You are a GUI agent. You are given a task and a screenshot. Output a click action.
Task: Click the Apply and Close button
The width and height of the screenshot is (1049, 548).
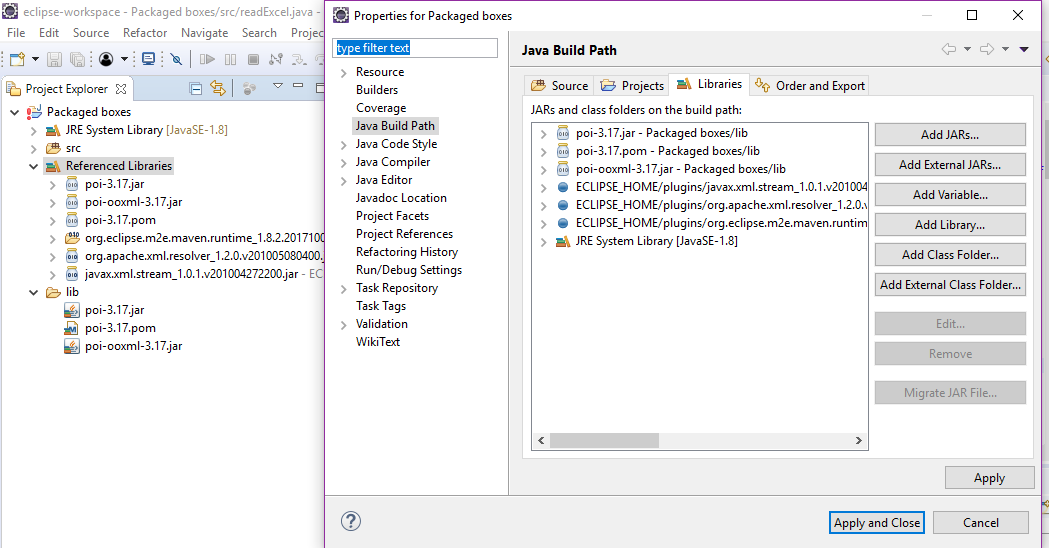[x=877, y=523]
